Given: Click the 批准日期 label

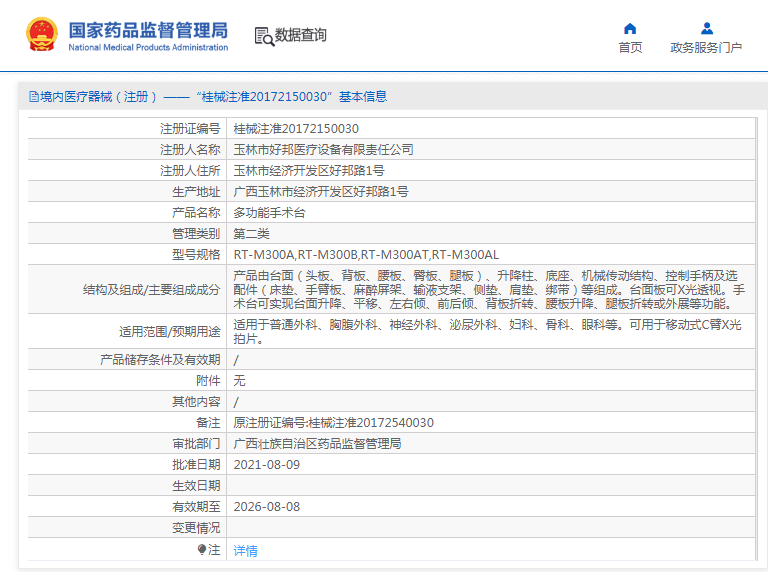Looking at the screenshot, I should 196,465.
